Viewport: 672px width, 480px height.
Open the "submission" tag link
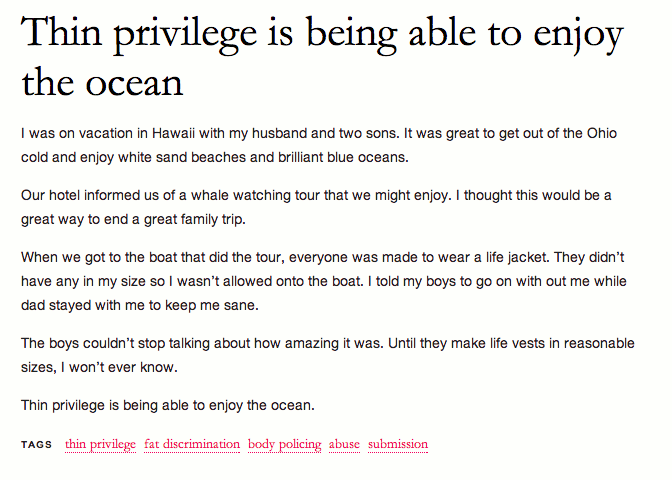coord(398,444)
